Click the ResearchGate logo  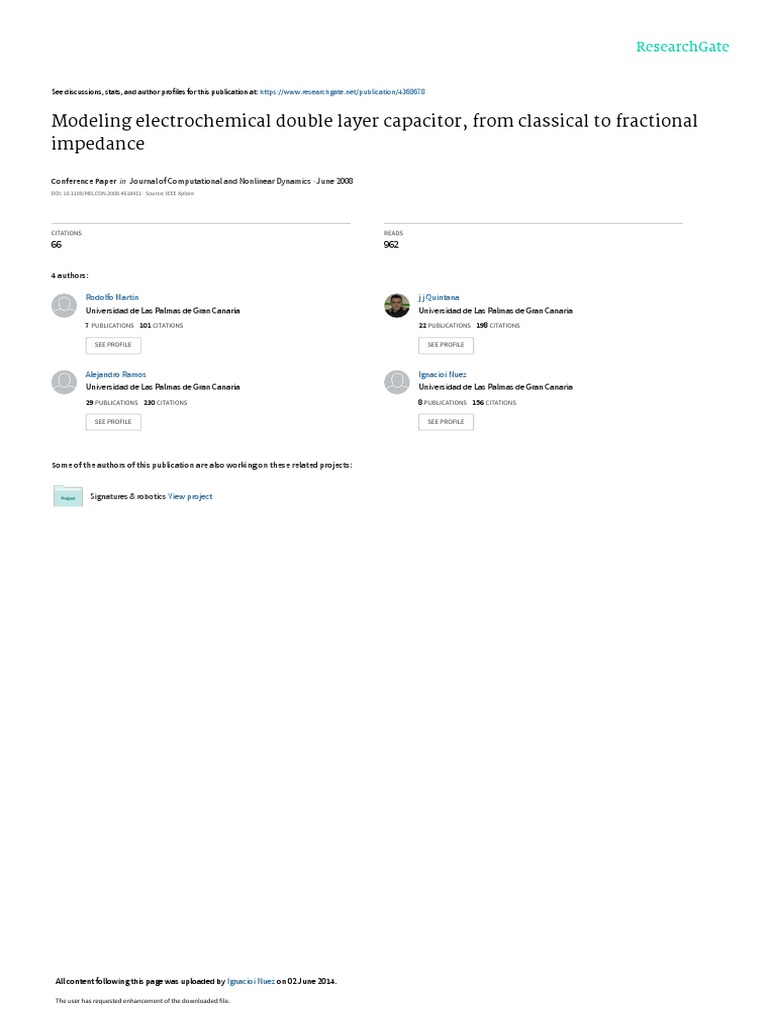682,47
